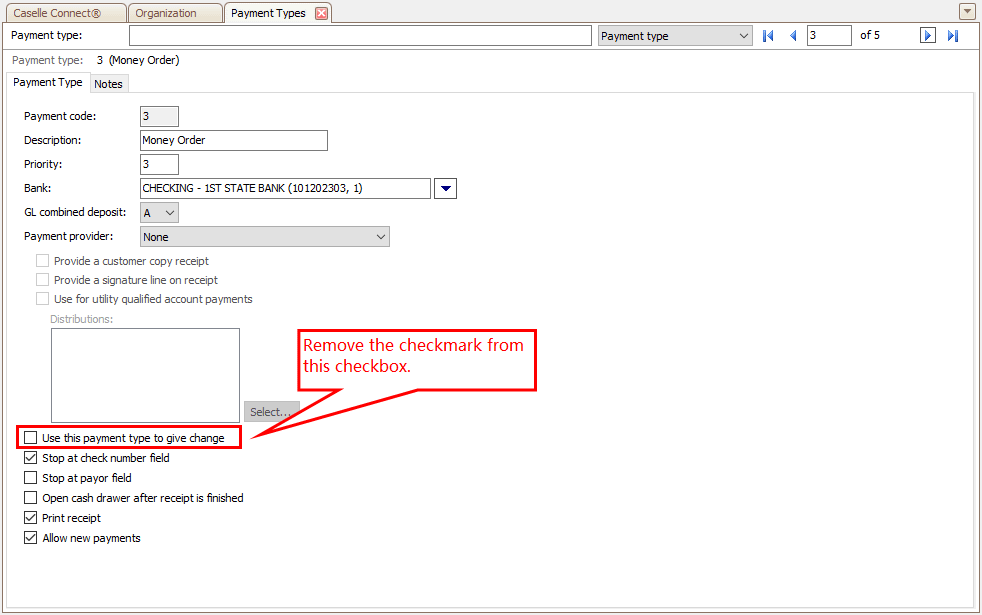Screen dimensions: 982x615
Task: Click the Priority field
Action: [159, 164]
